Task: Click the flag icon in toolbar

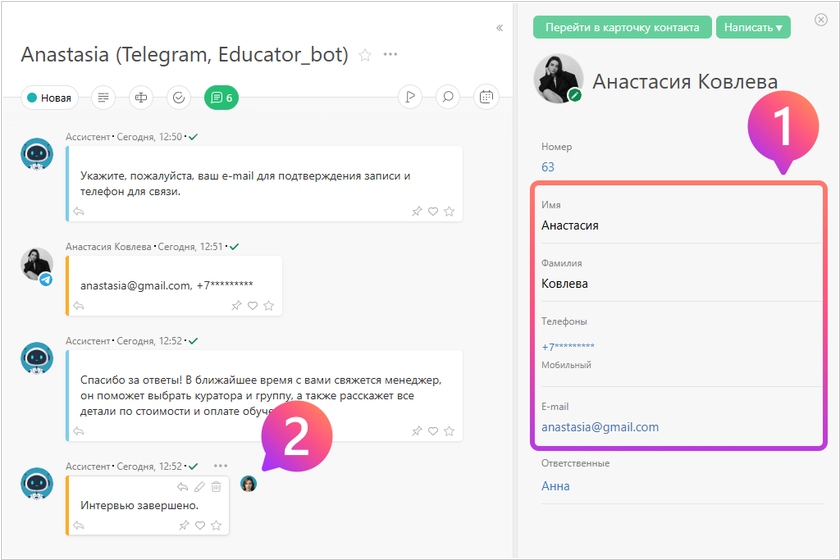Action: click(x=410, y=98)
